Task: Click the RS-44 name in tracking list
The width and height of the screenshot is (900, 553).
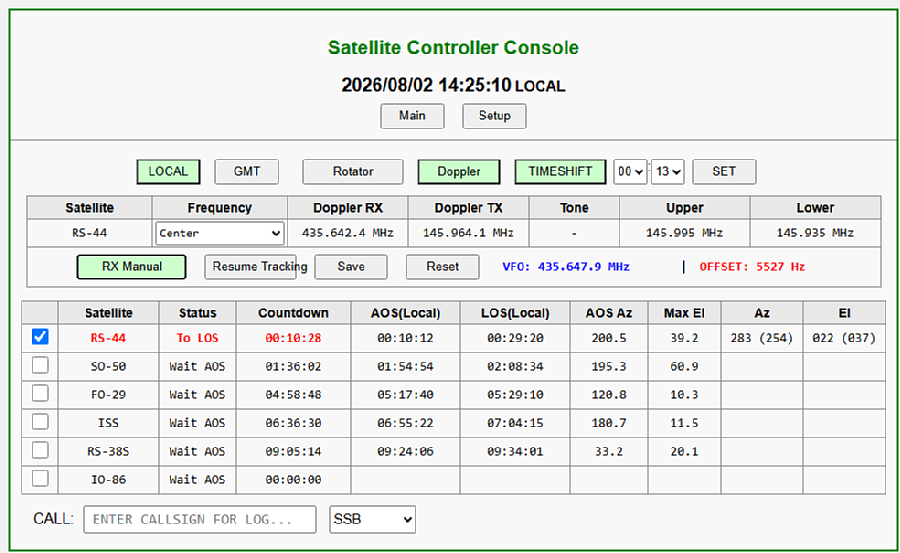Action: (x=108, y=338)
